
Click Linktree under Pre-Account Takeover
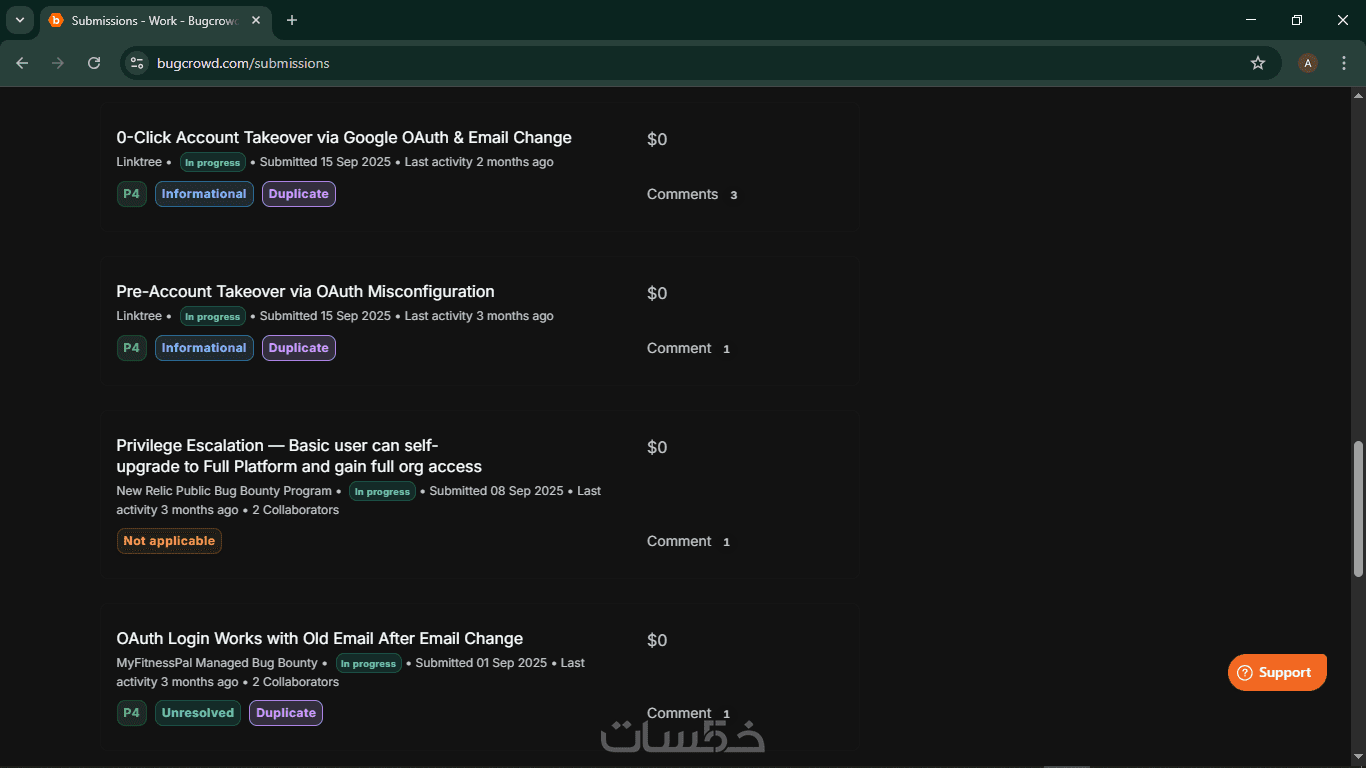[x=139, y=316]
